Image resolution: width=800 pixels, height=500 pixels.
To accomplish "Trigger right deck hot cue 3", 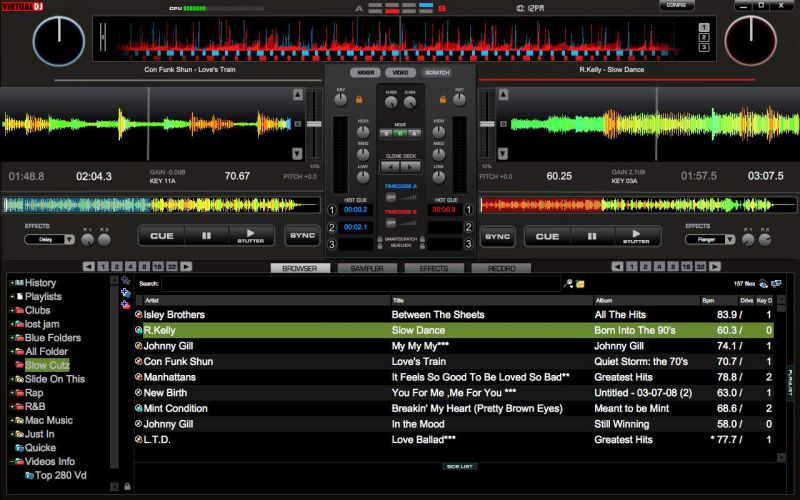I will 468,244.
